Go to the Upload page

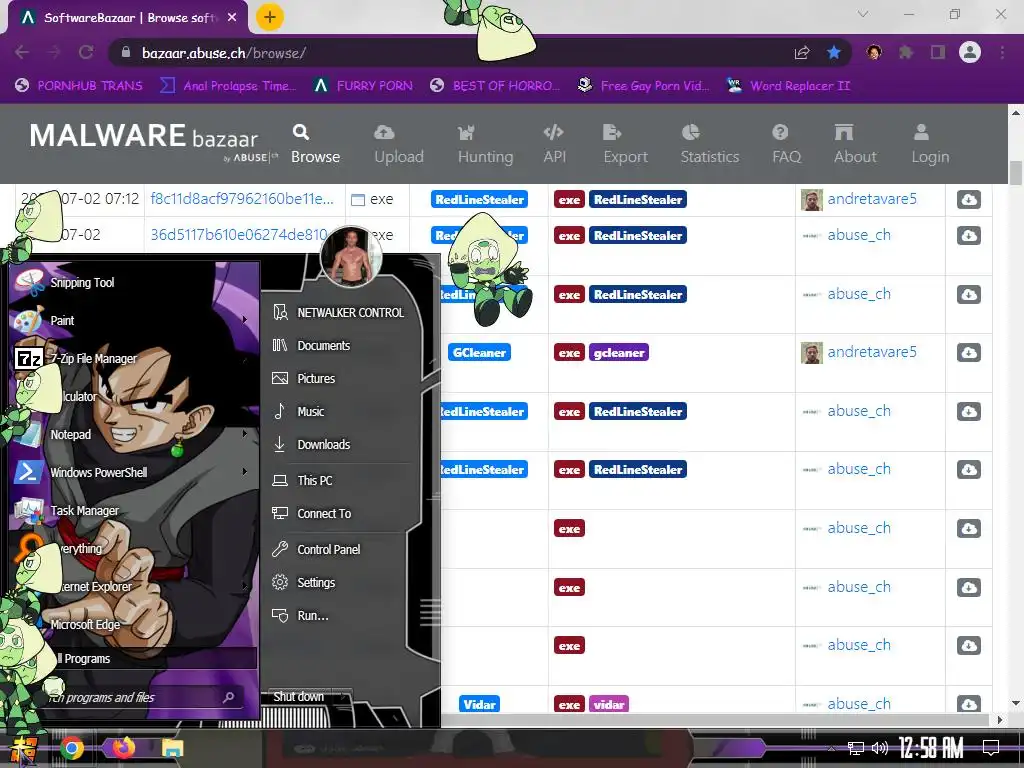click(398, 144)
